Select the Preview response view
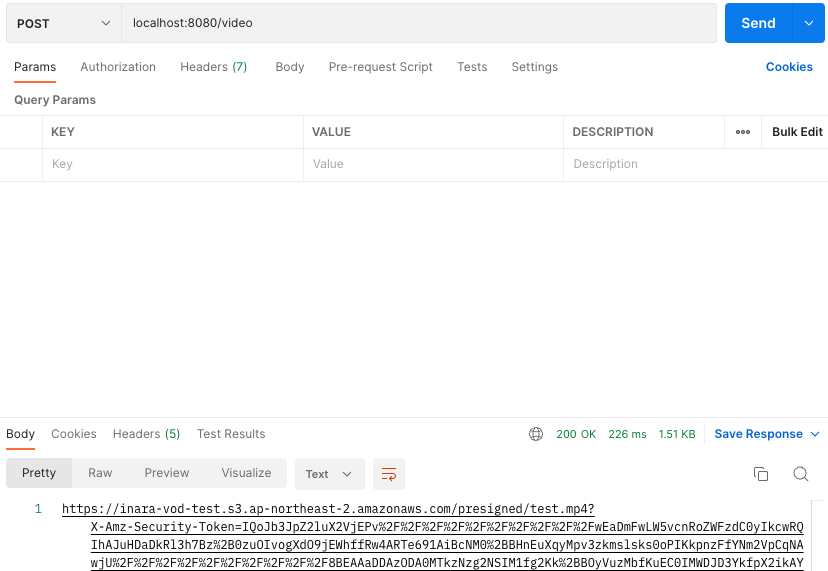The width and height of the screenshot is (828, 571). [x=167, y=473]
